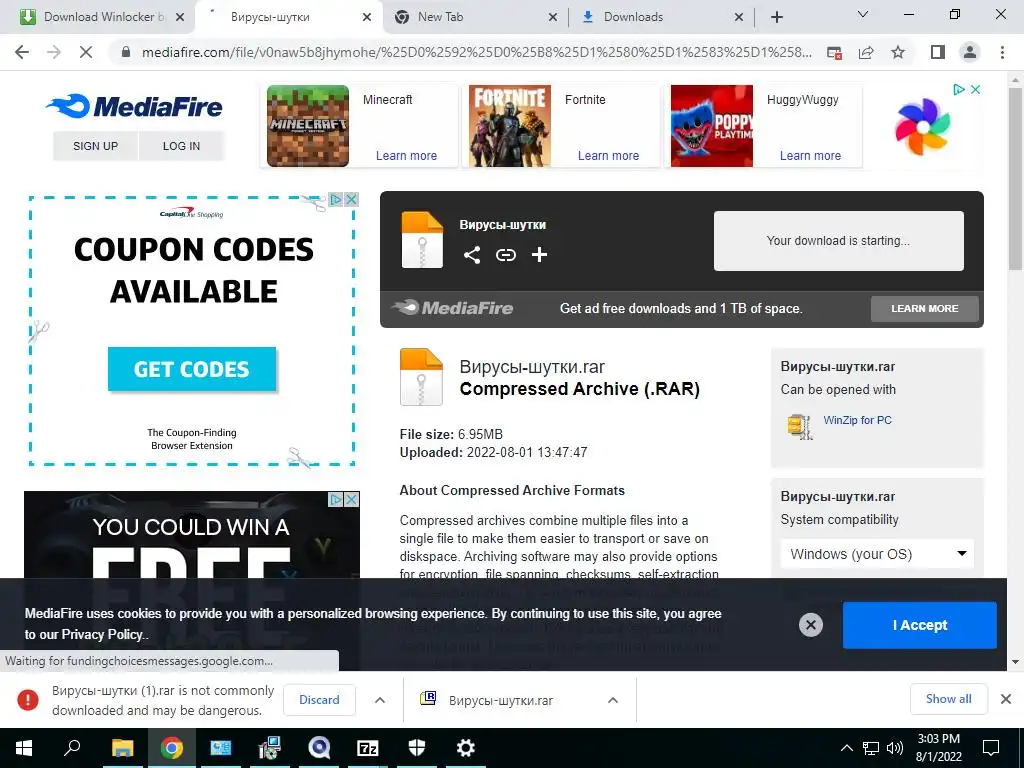
Task: Open the tab search chevron
Action: click(863, 14)
